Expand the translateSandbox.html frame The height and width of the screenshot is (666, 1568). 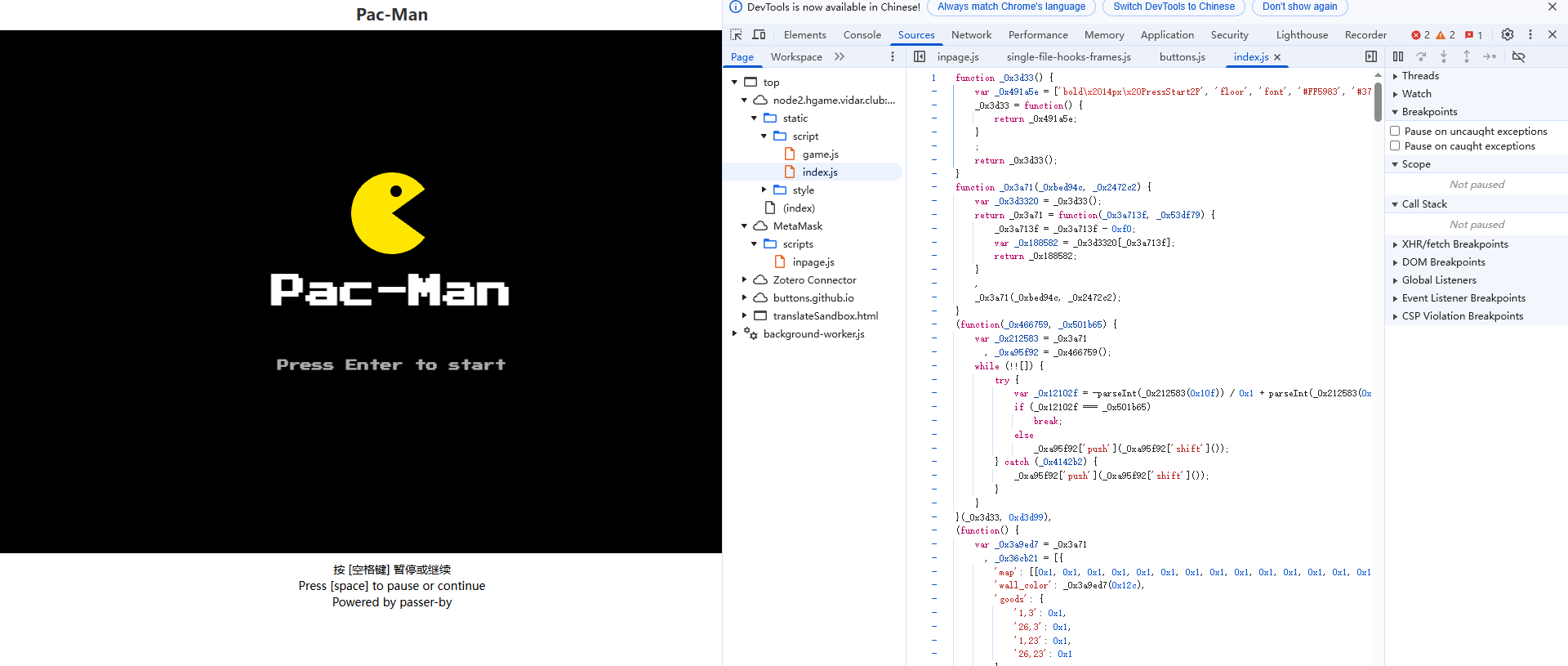744,315
